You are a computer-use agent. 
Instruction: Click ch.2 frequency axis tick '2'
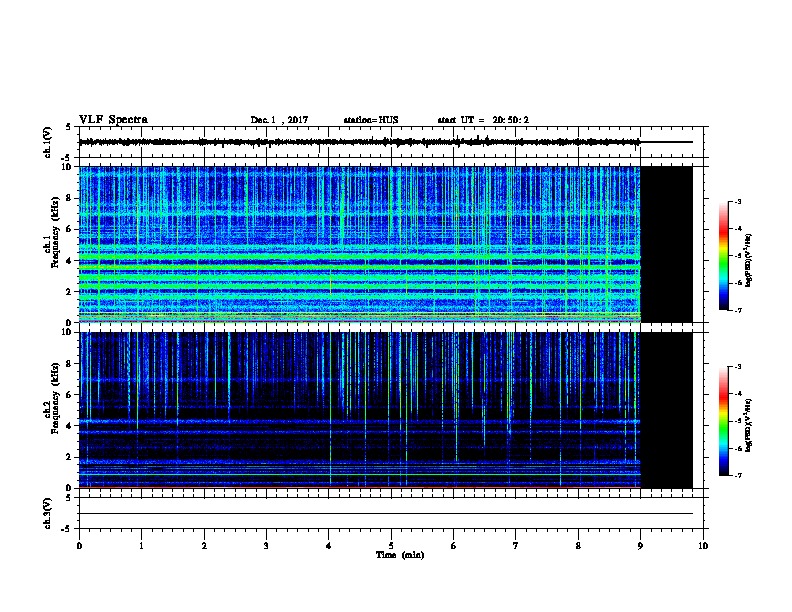click(70, 457)
